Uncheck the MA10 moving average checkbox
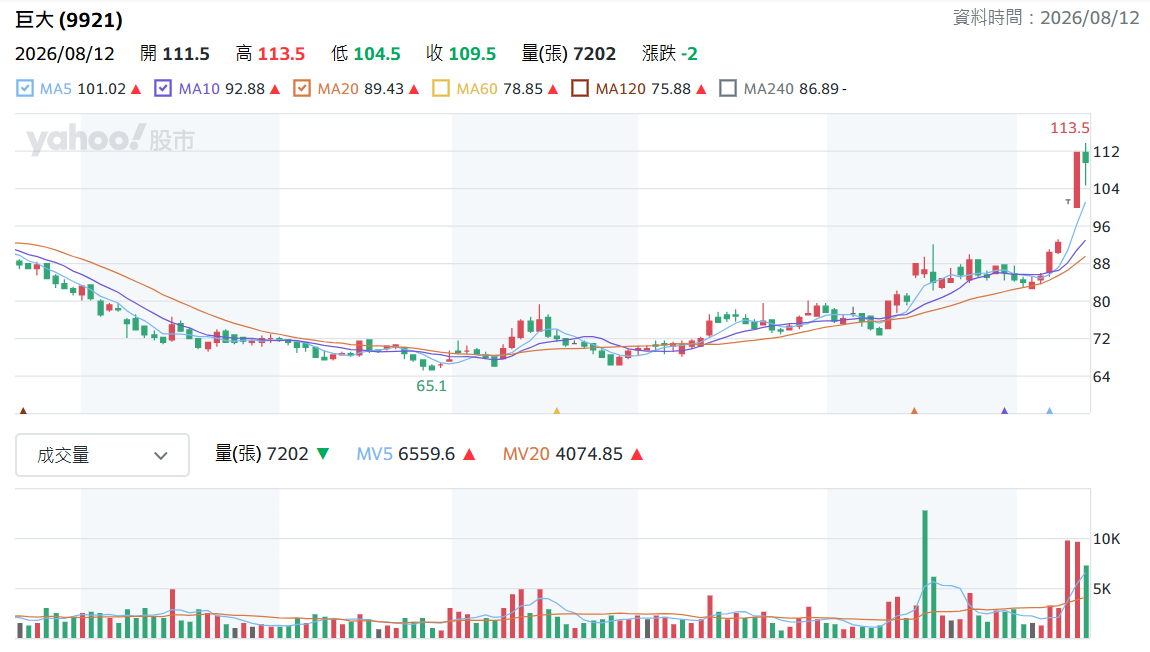This screenshot has height=652, width=1150. point(163,89)
